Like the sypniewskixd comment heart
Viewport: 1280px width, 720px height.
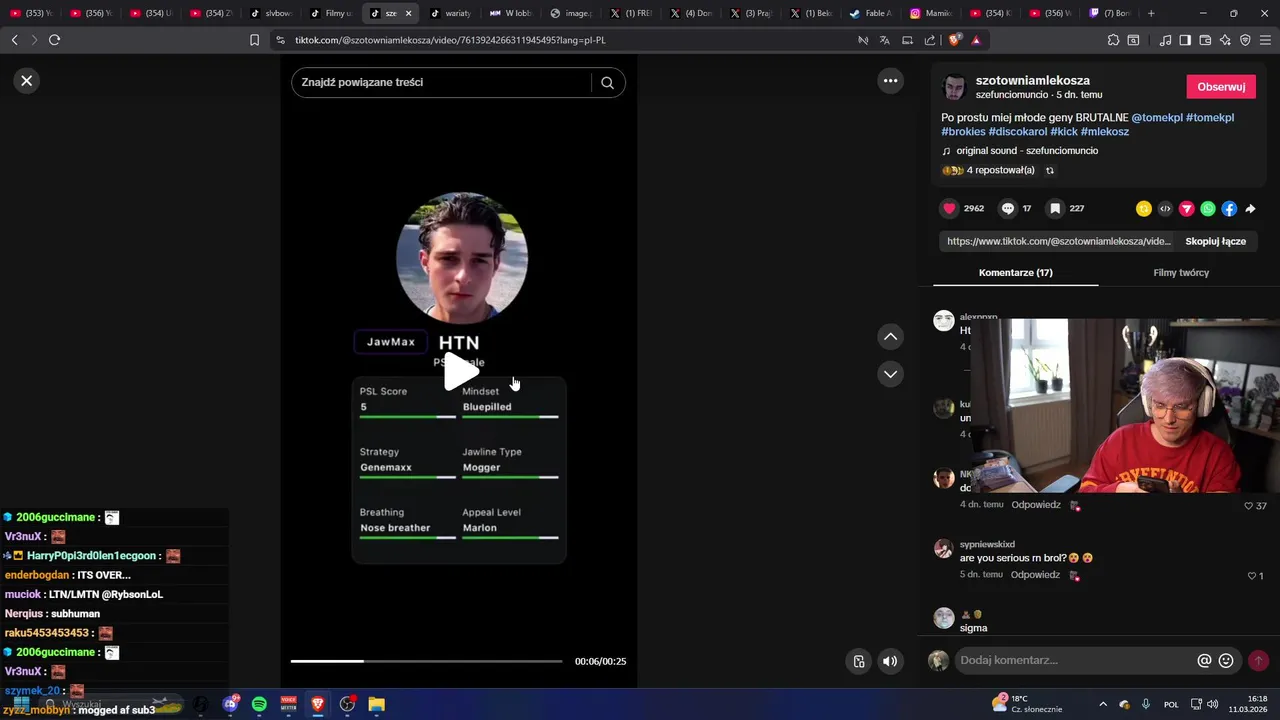(x=1251, y=576)
